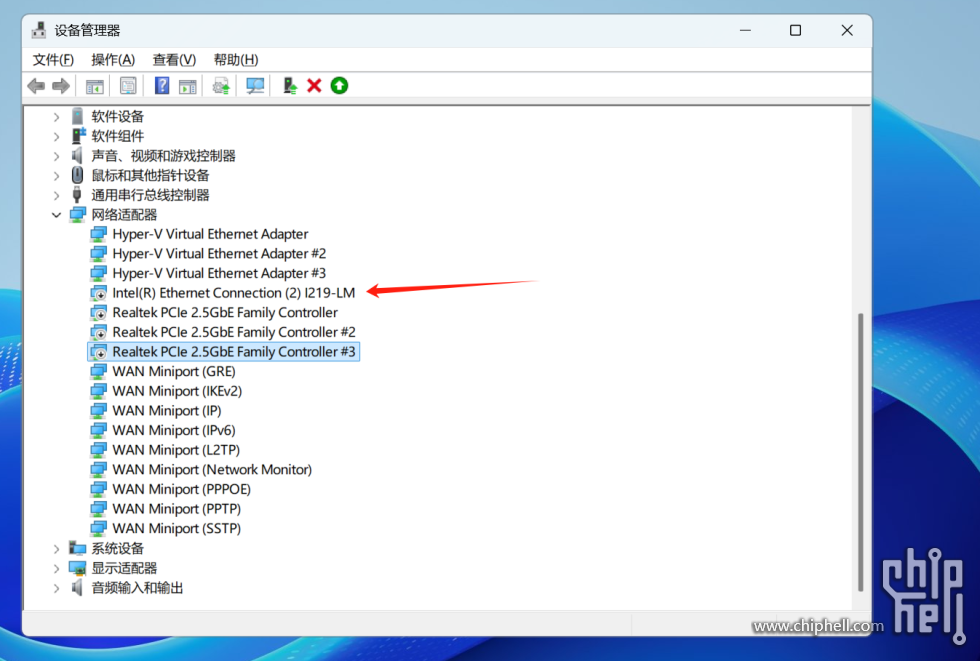Select WAN Miniport (PPTP)
The height and width of the screenshot is (661, 980).
click(x=177, y=509)
